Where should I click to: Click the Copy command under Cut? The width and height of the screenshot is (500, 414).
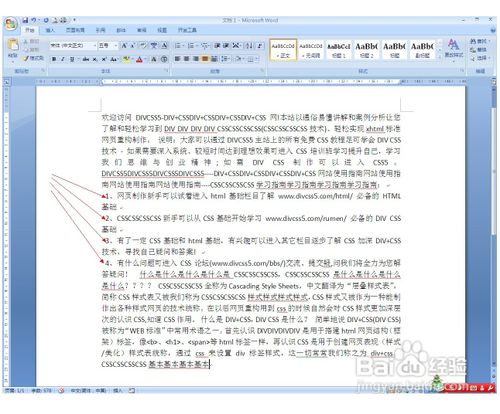click(31, 50)
